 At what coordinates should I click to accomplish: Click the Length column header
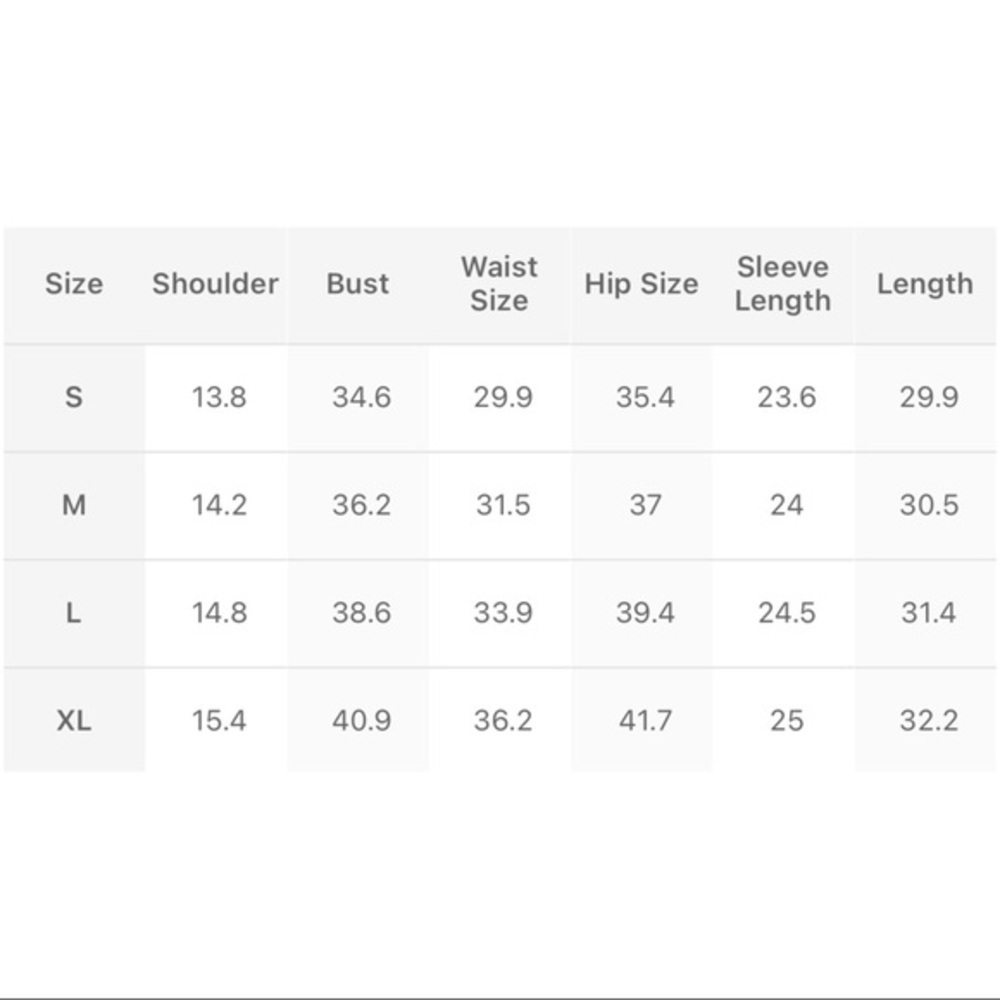[925, 284]
